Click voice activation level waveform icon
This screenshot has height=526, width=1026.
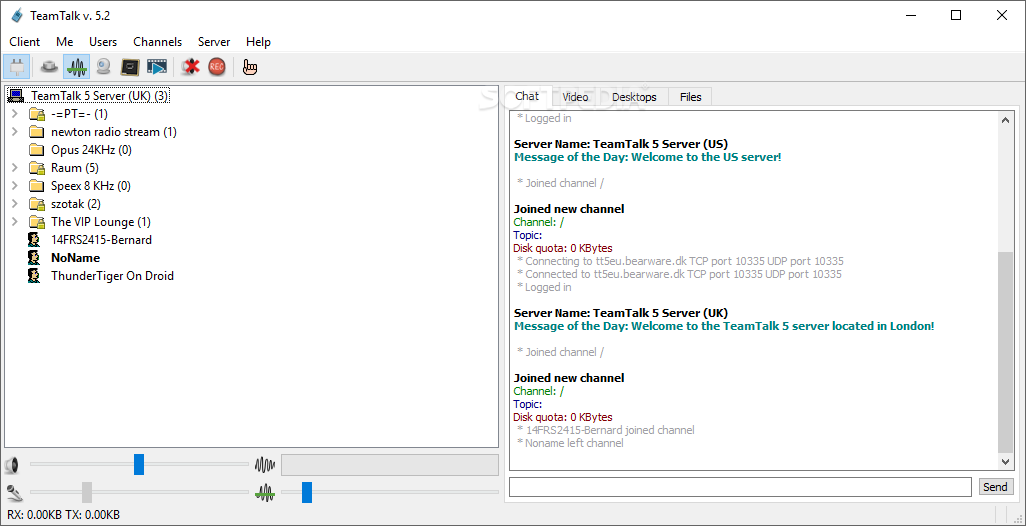[265, 492]
